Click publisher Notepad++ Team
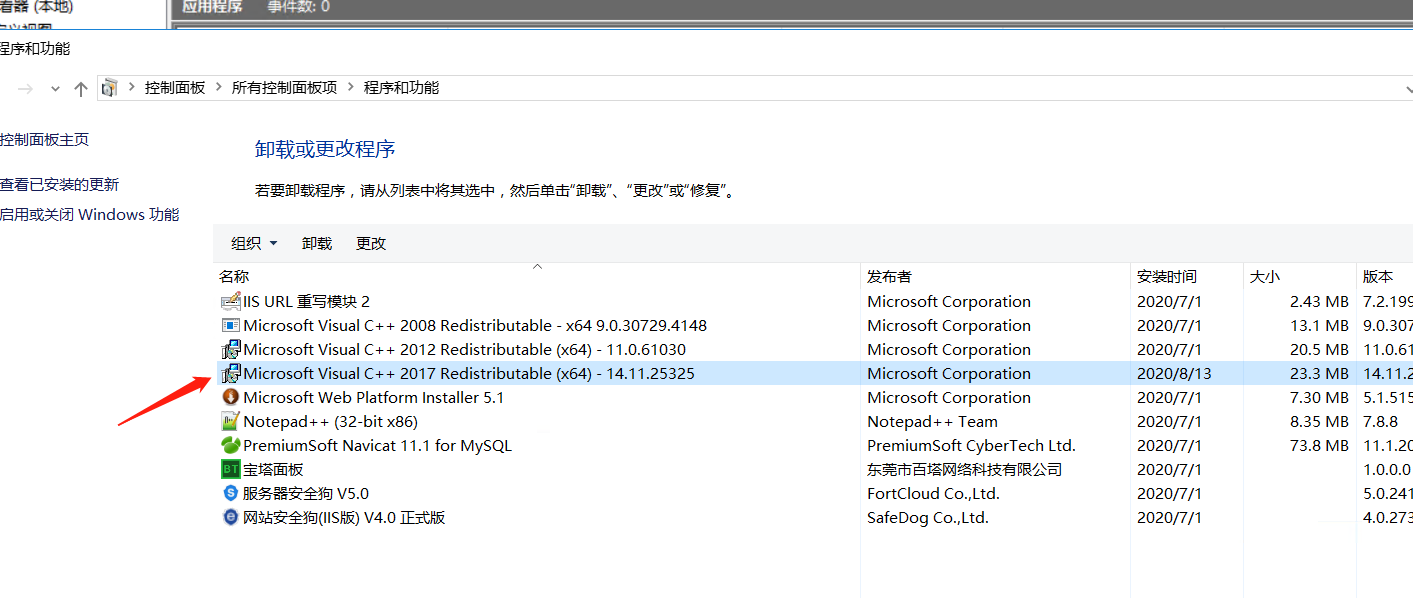 coord(932,421)
